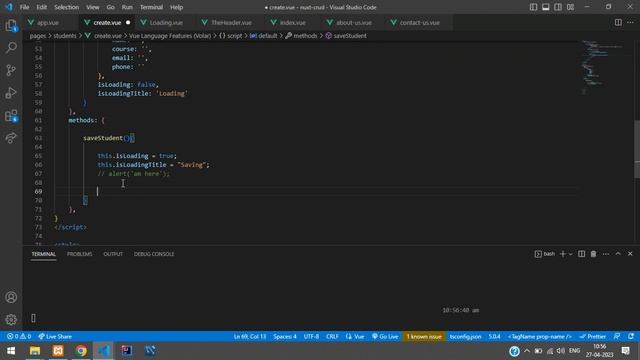Change end of line sequence CRLF
The width and height of the screenshot is (640, 360).
point(332,337)
